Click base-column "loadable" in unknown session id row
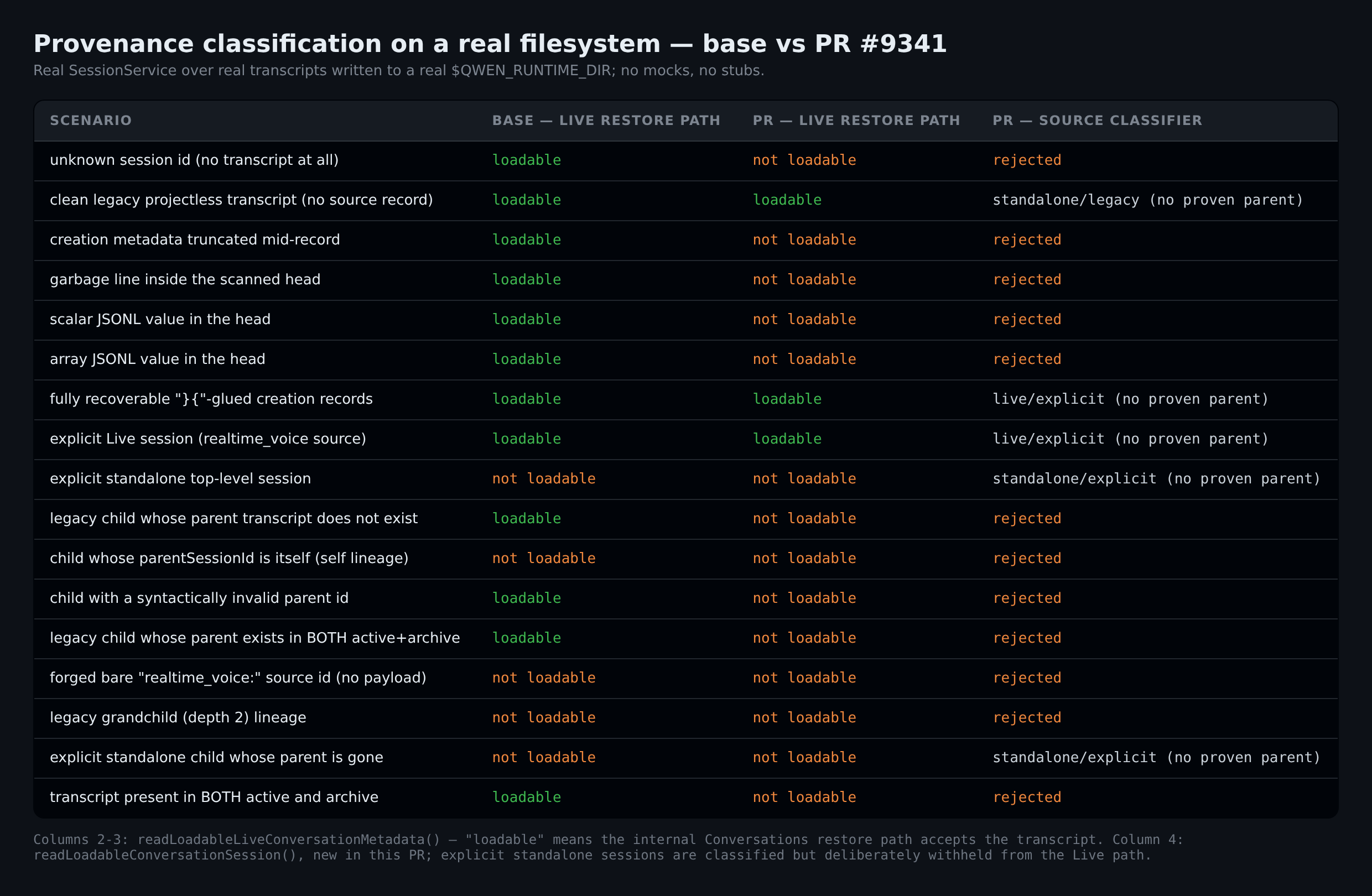Viewport: 1372px width, 896px height. (526, 160)
